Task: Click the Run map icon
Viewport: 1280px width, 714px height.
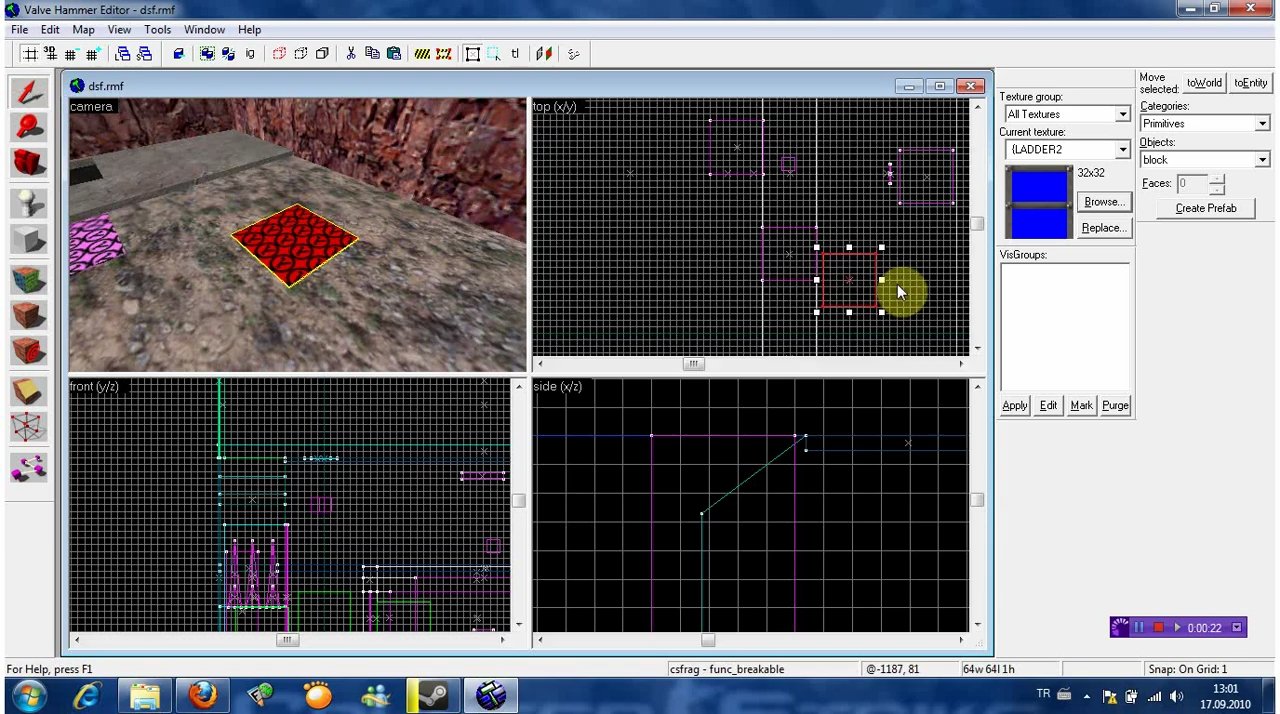Action: (x=574, y=54)
